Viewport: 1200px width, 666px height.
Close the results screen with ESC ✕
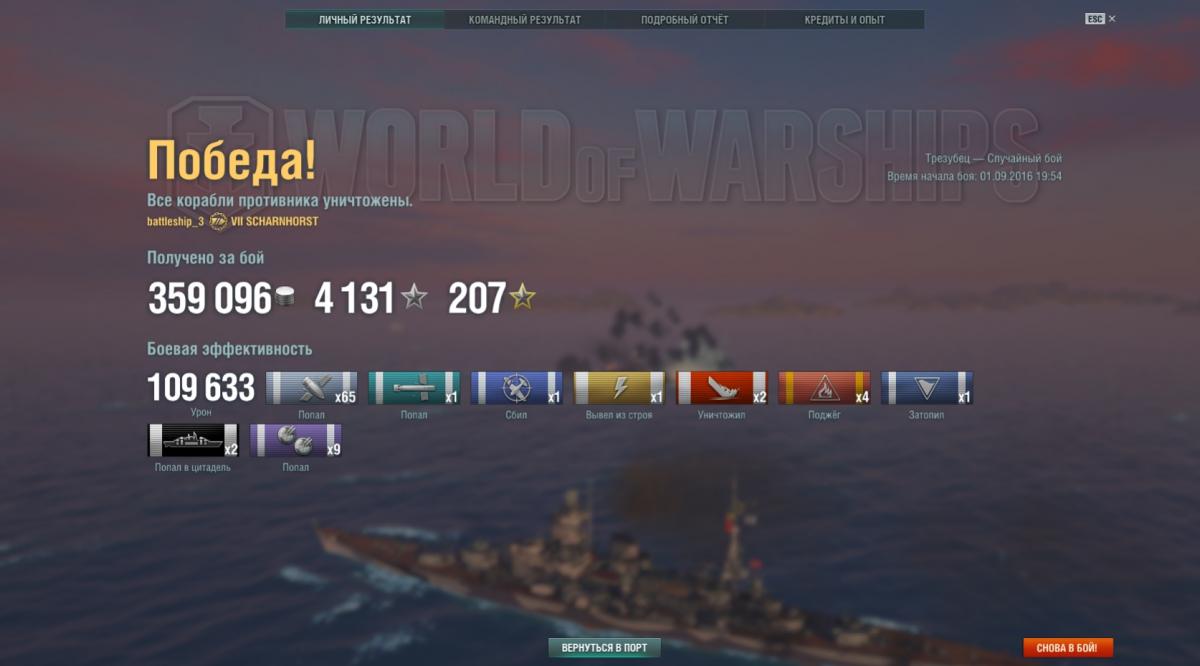pyautogui.click(x=1101, y=19)
